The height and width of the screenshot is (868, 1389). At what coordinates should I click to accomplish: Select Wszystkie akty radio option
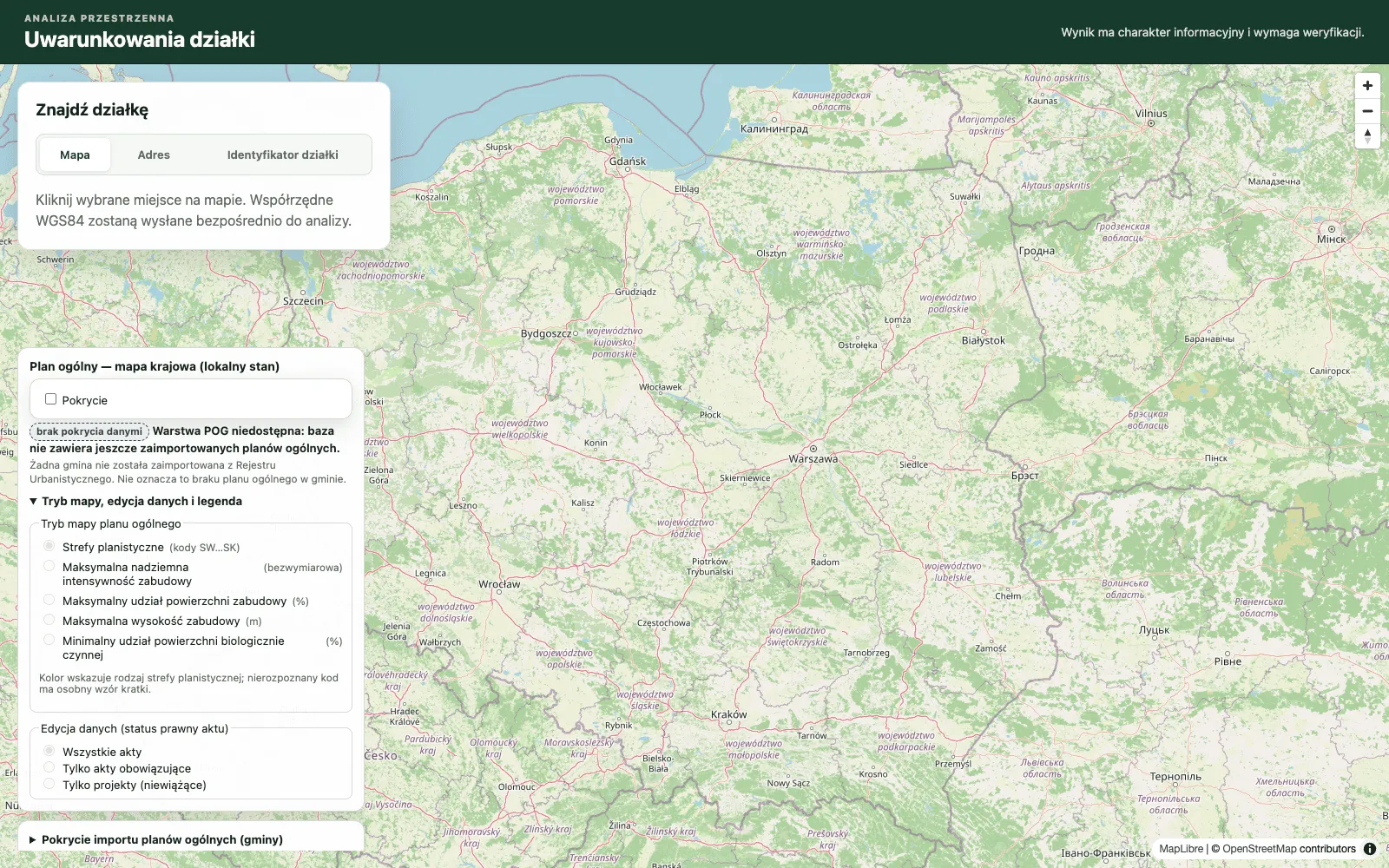[x=49, y=751]
